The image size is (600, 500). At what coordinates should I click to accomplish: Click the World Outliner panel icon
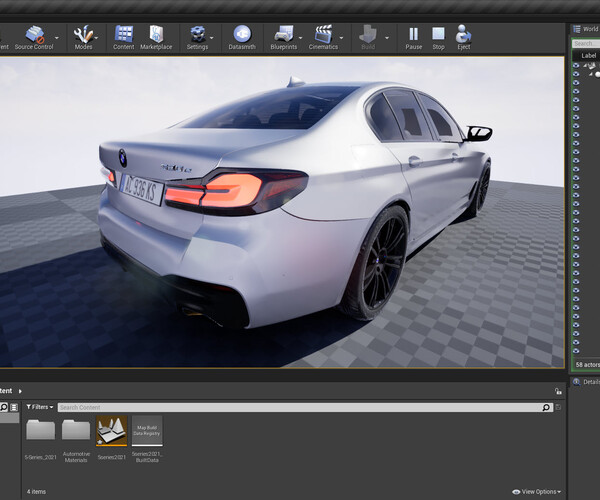coord(577,29)
